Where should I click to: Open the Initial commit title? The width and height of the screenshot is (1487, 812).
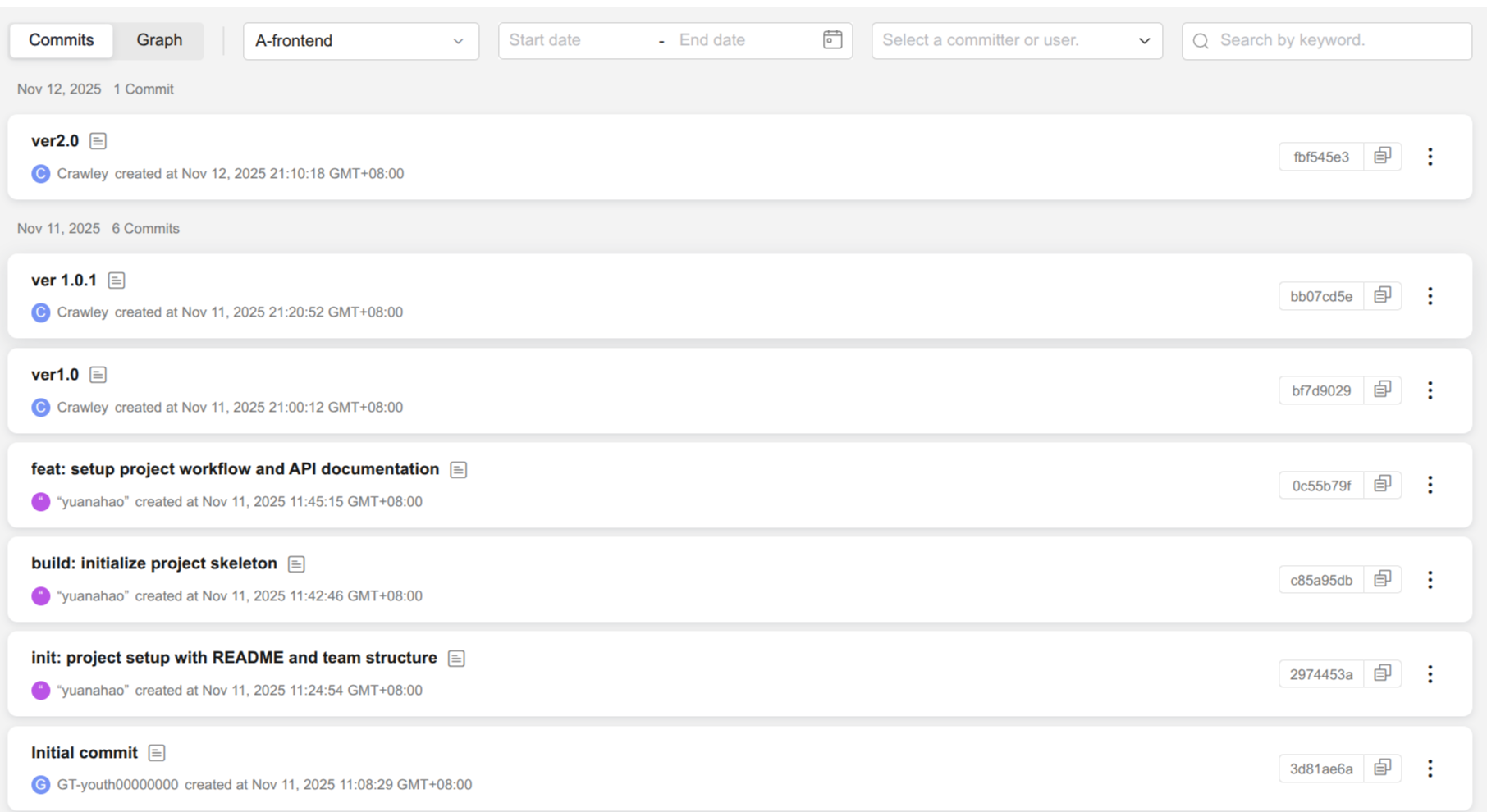(85, 753)
